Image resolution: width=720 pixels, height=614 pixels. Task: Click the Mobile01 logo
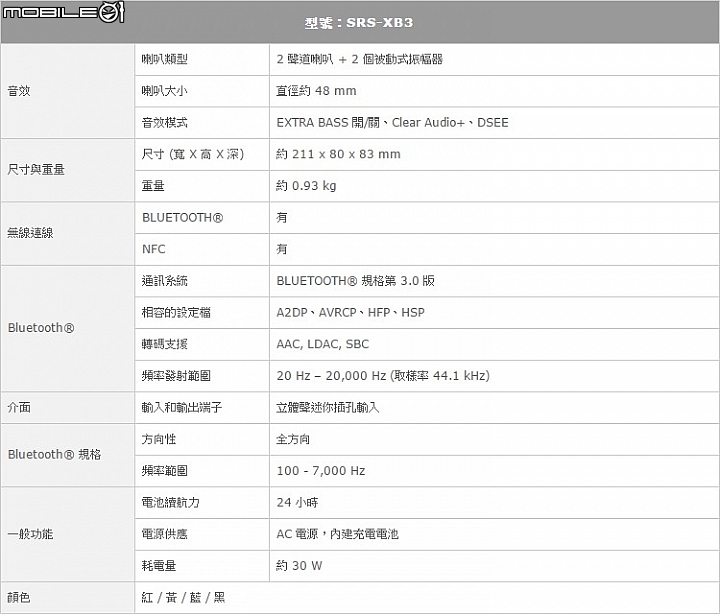[x=63, y=12]
